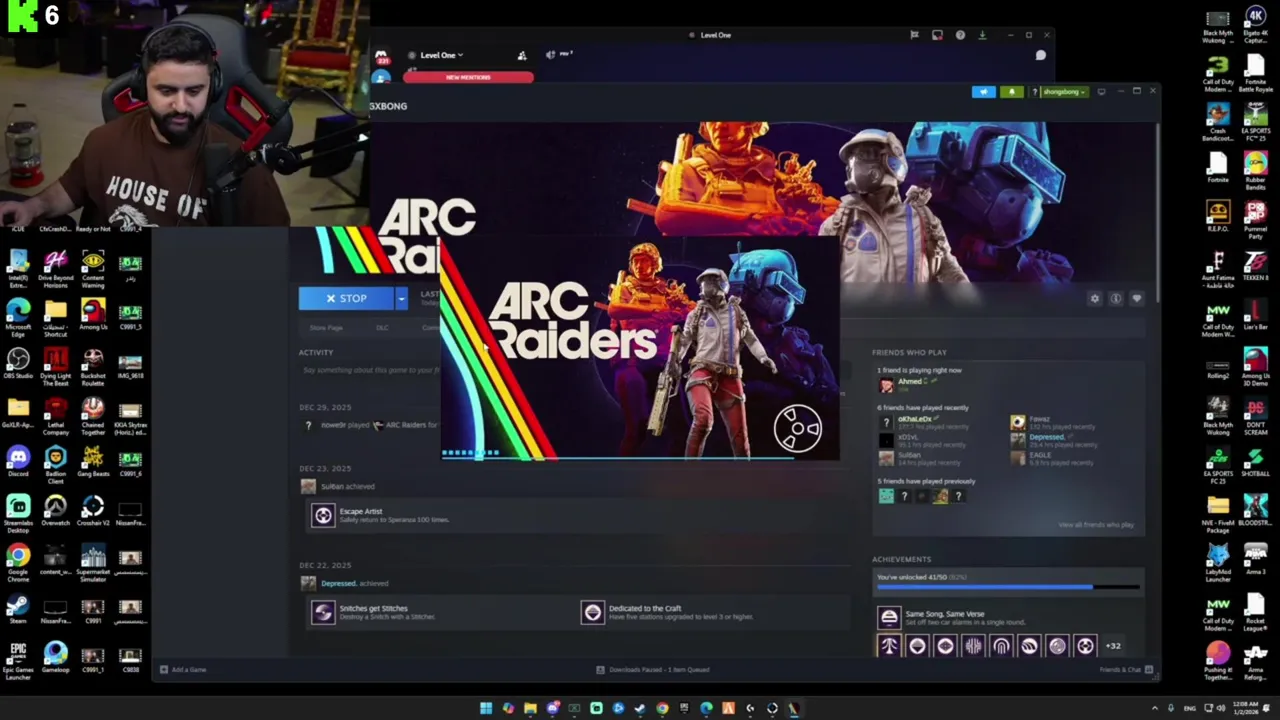
Task: Open friend Fawaz in friends who play
Action: coord(1040,419)
